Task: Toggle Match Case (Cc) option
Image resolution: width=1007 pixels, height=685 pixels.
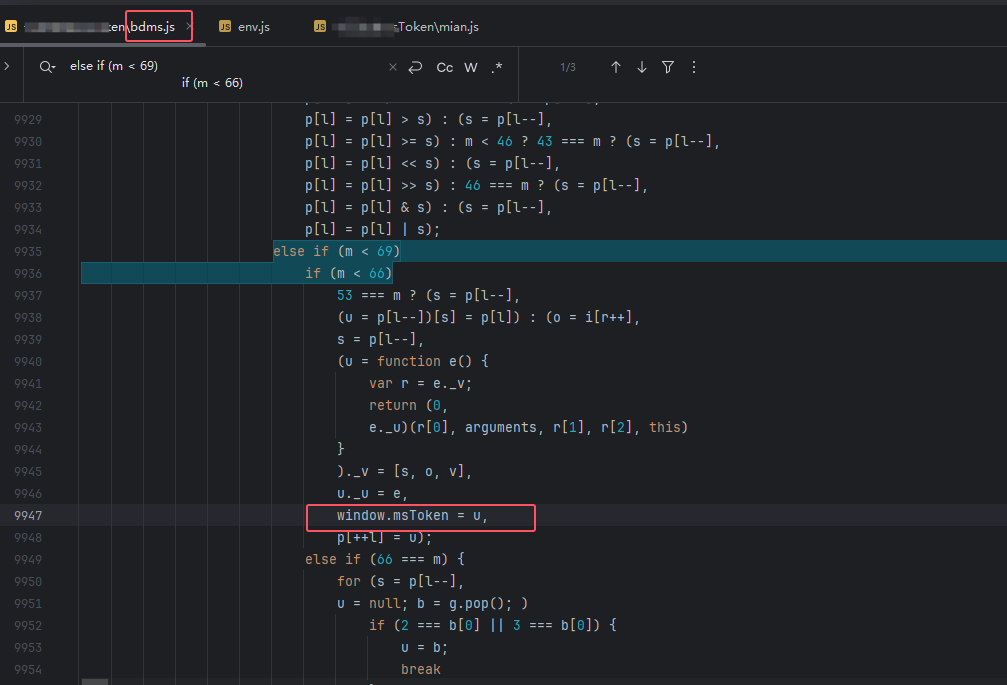Action: click(x=445, y=67)
